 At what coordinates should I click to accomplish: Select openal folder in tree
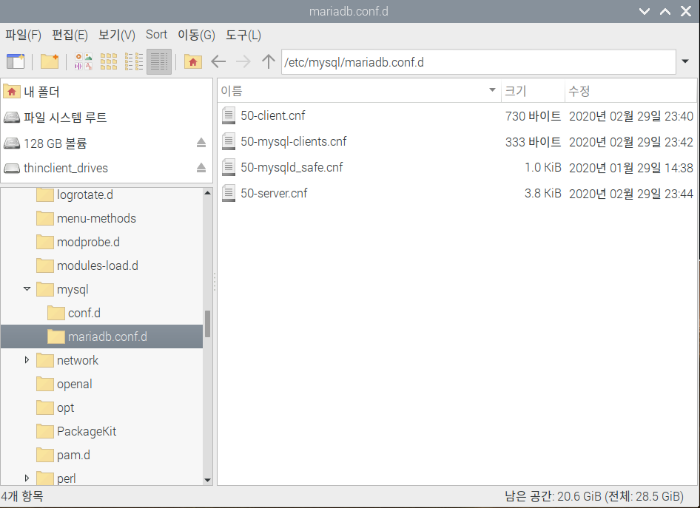pos(75,384)
